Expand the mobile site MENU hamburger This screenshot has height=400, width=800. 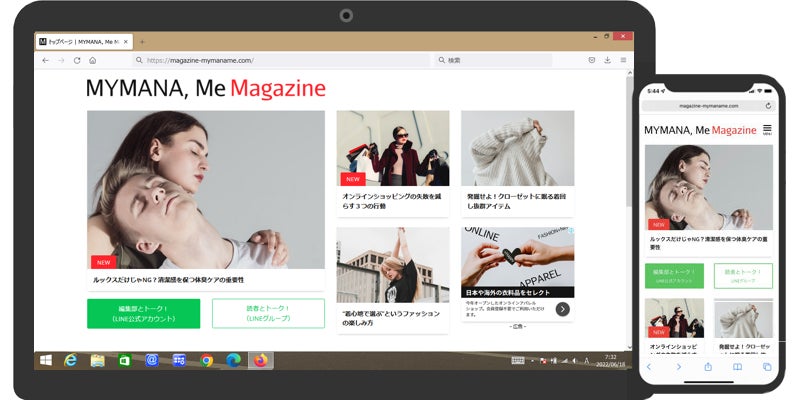coord(767,130)
